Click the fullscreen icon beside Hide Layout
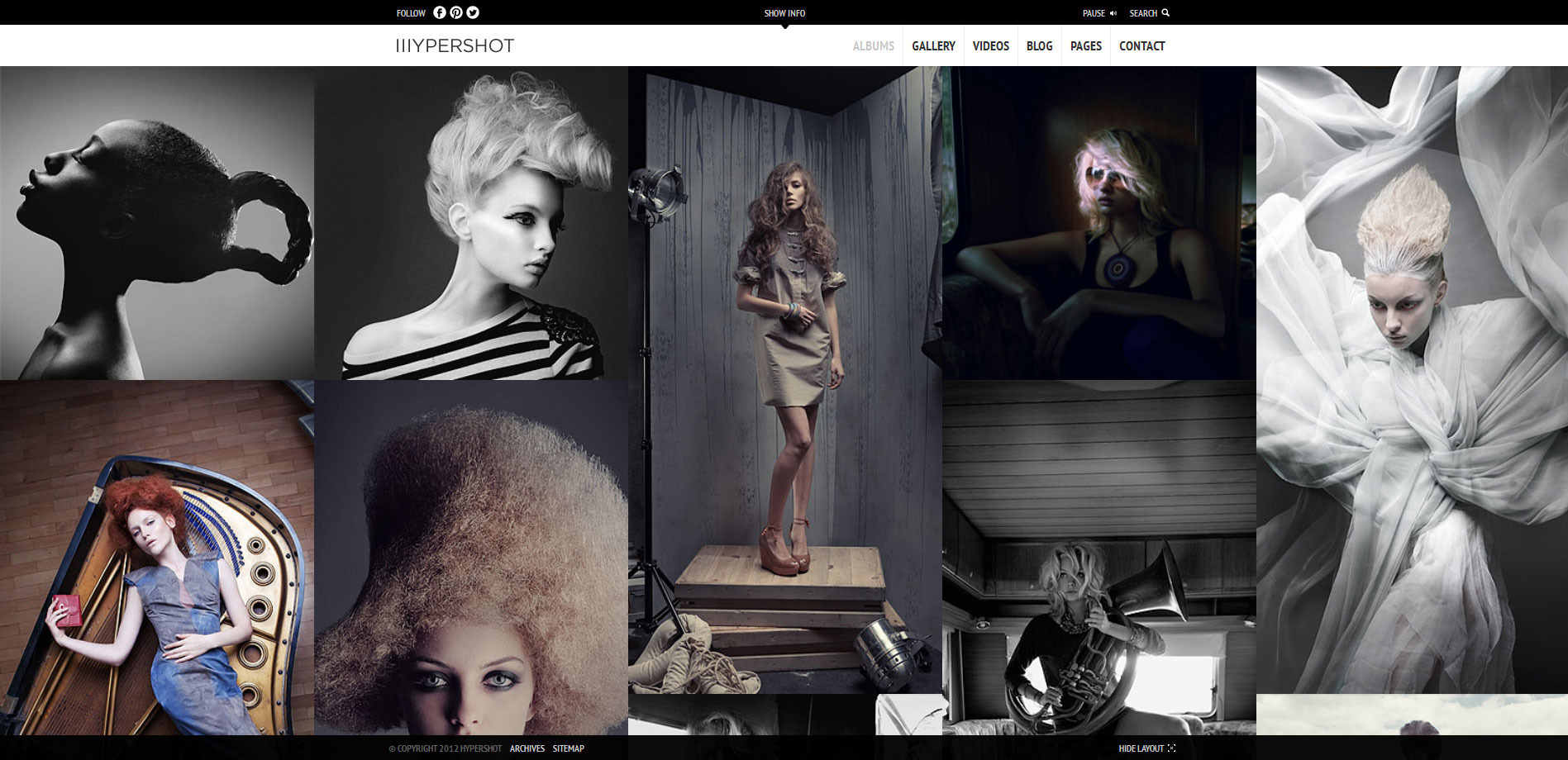The width and height of the screenshot is (1568, 760). (x=1171, y=748)
